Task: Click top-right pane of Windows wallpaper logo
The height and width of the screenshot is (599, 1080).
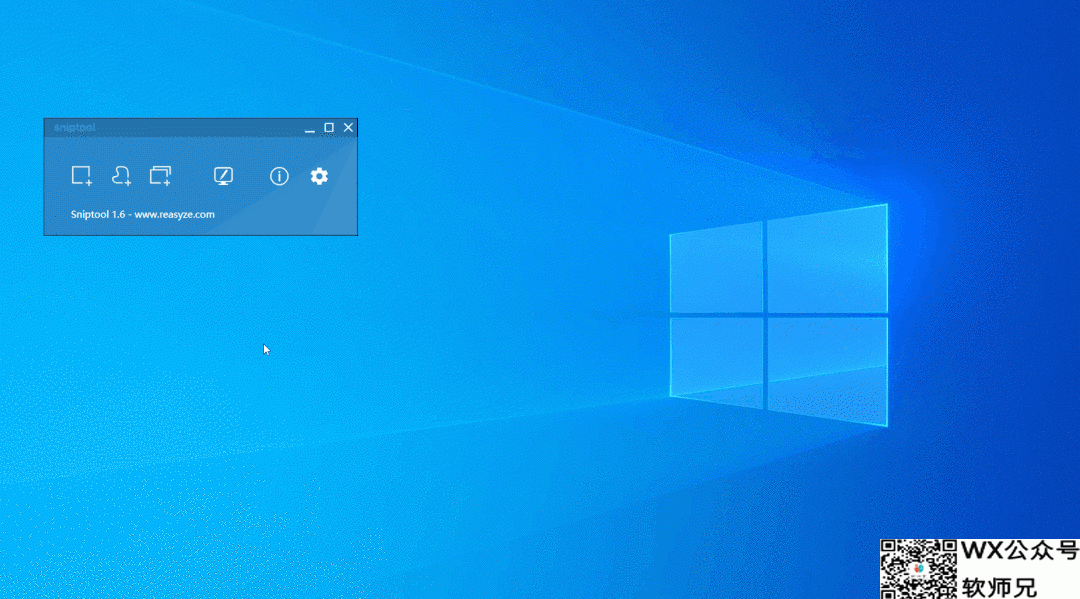Action: pos(827,260)
